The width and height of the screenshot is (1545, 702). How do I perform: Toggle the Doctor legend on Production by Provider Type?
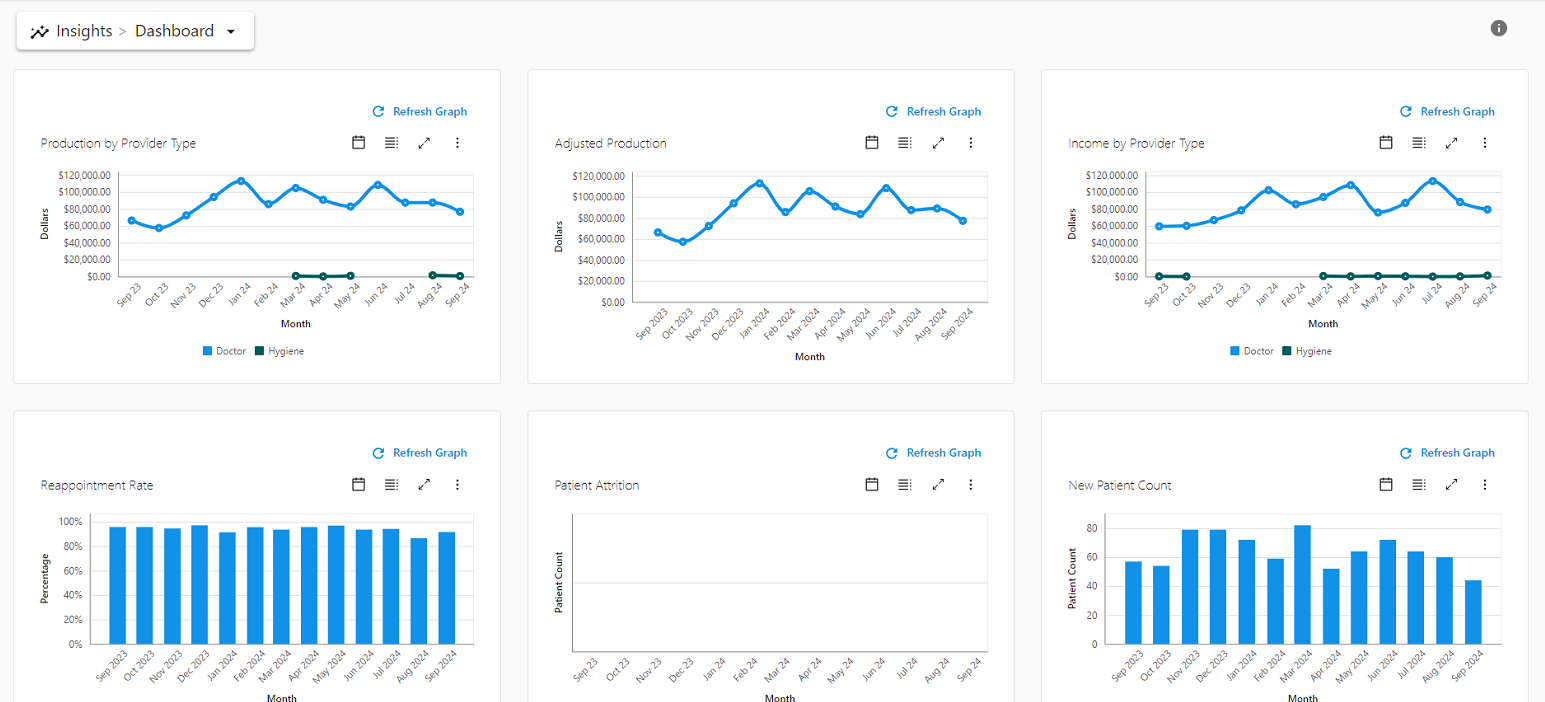[223, 350]
